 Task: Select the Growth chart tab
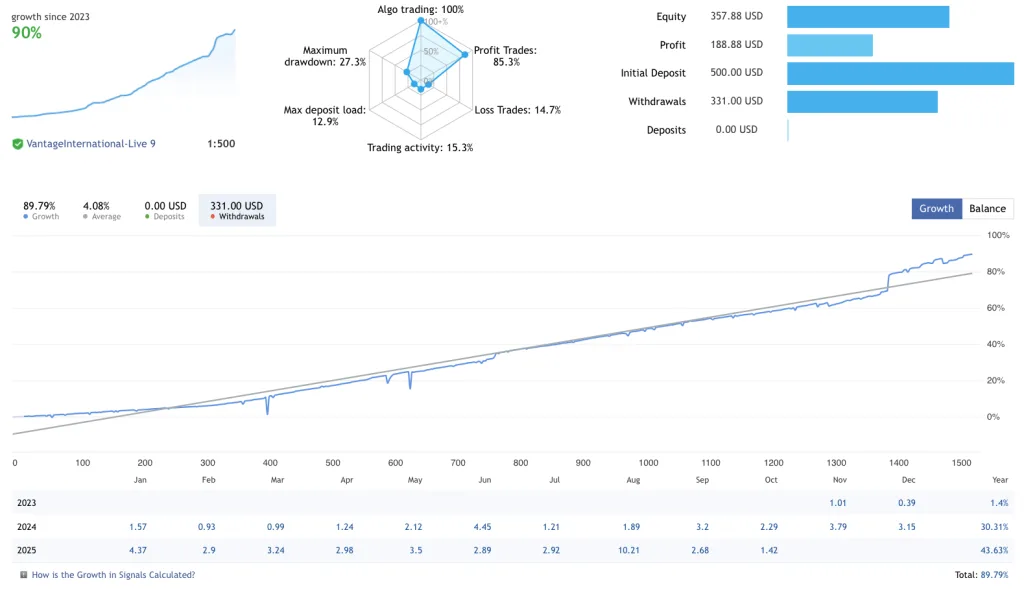click(936, 208)
